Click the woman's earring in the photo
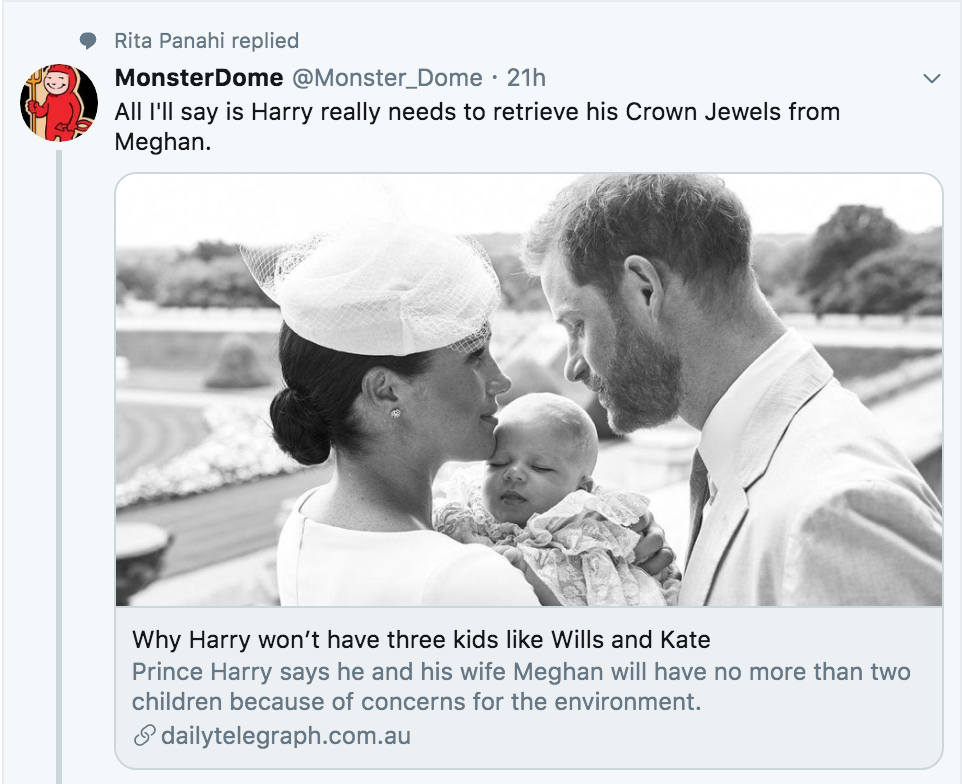 [x=396, y=413]
